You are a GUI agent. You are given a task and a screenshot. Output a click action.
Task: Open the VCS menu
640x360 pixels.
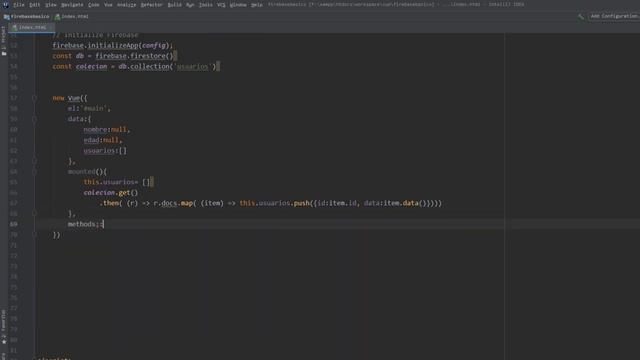[221, 5]
